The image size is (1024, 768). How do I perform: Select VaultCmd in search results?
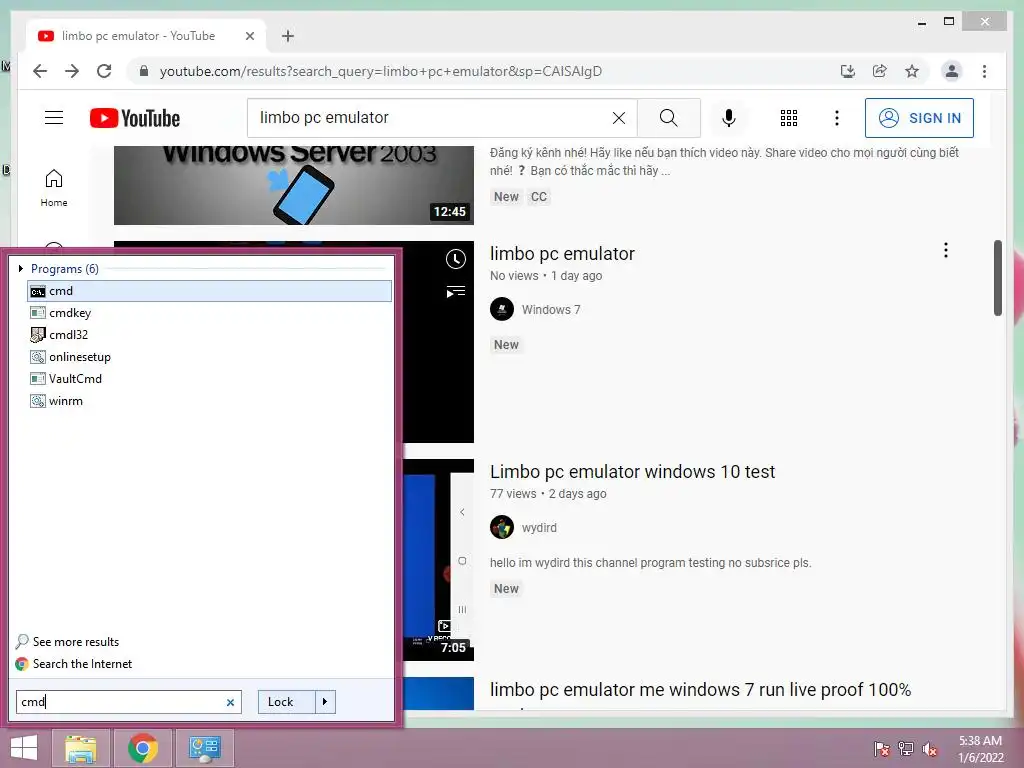[x=210, y=379]
